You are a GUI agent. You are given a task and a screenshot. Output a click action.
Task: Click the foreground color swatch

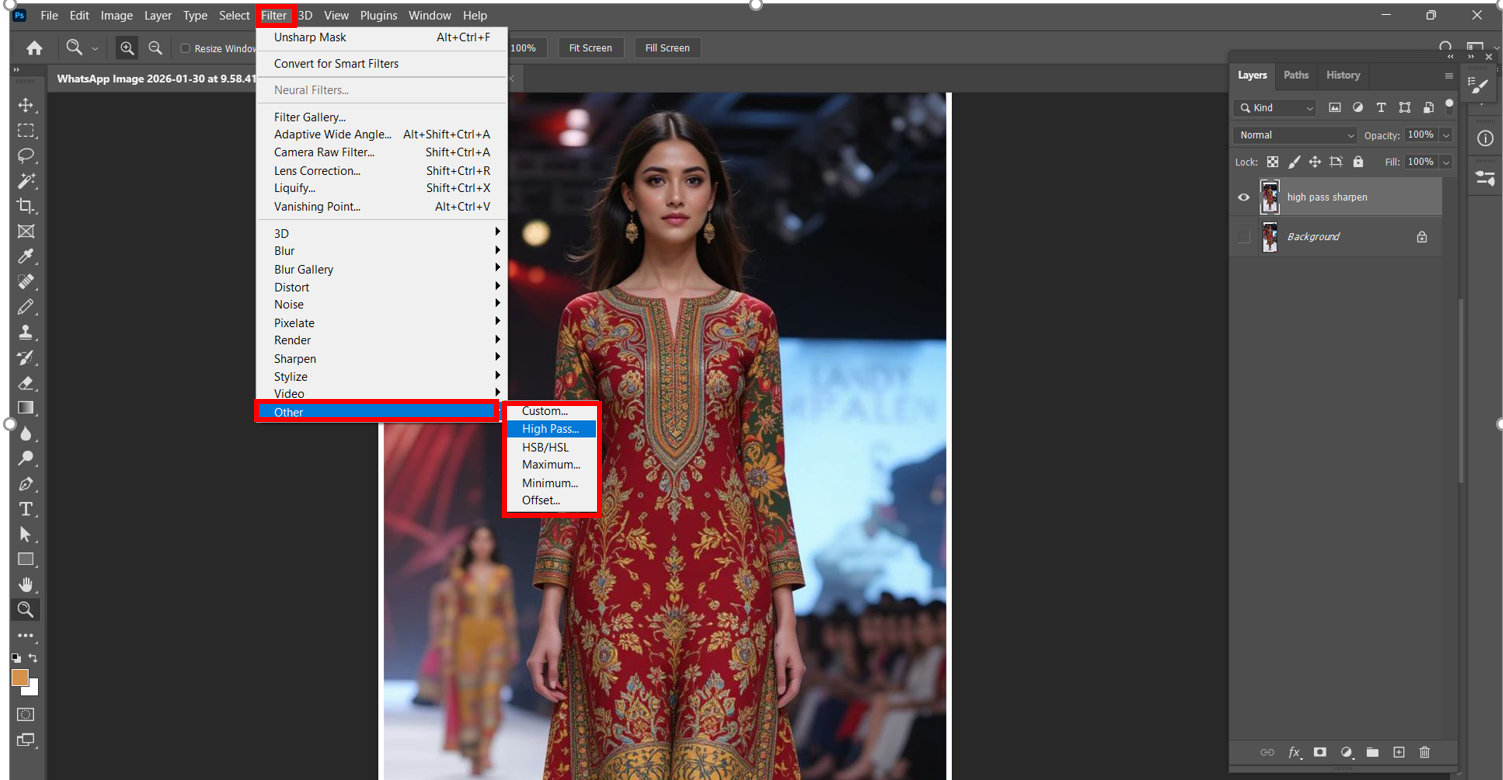19,677
